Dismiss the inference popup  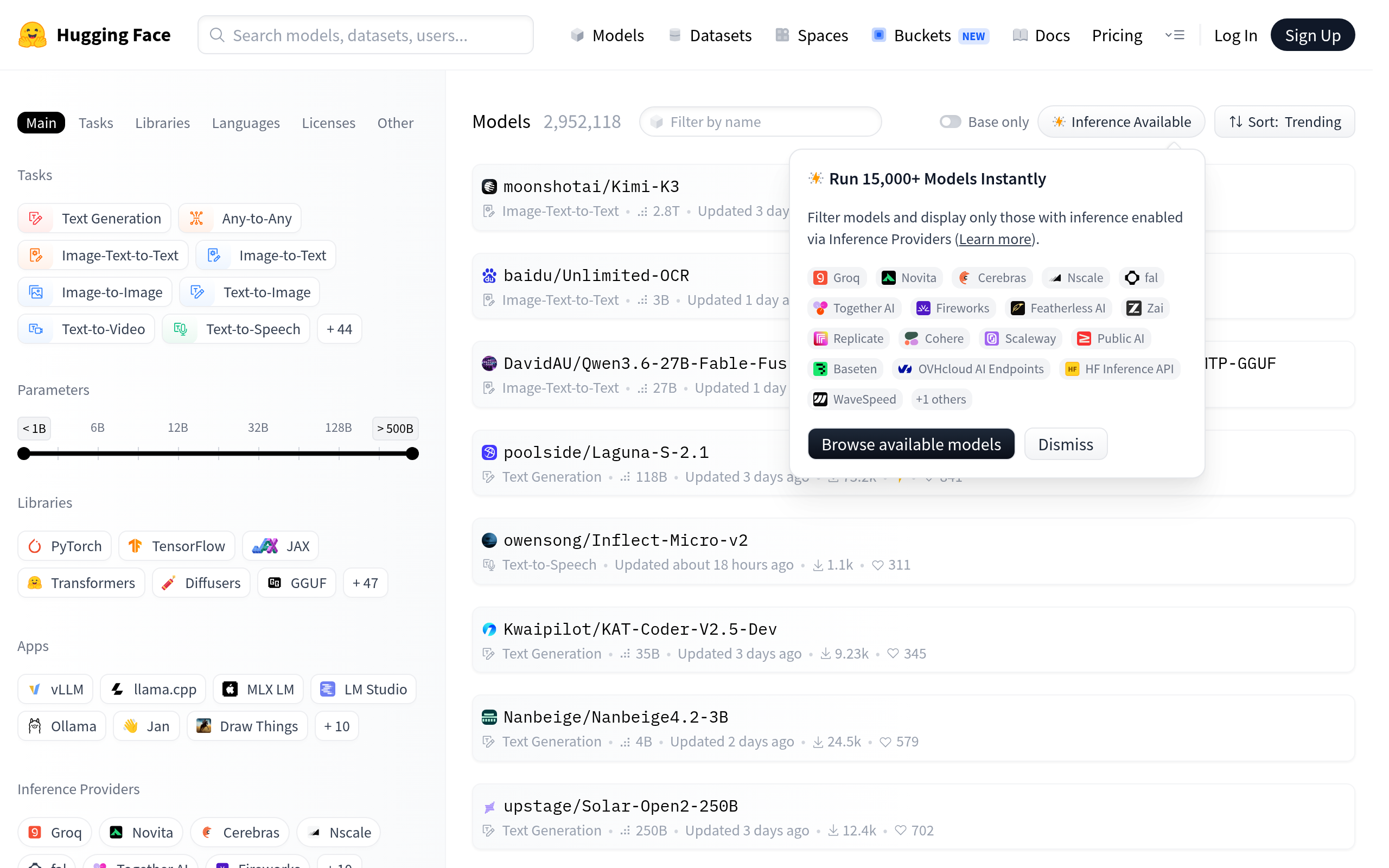point(1065,444)
